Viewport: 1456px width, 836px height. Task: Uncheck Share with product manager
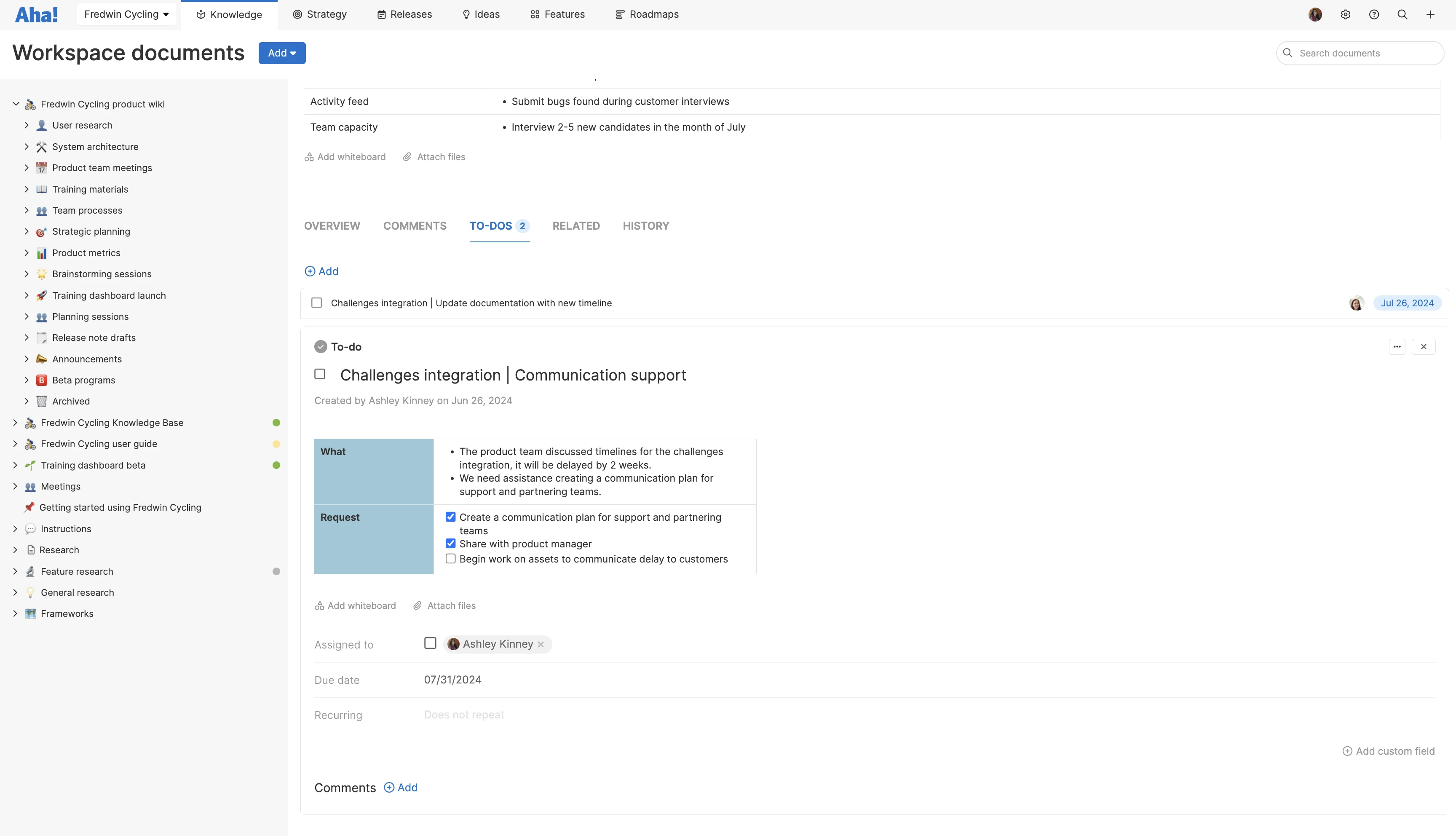[x=450, y=543]
